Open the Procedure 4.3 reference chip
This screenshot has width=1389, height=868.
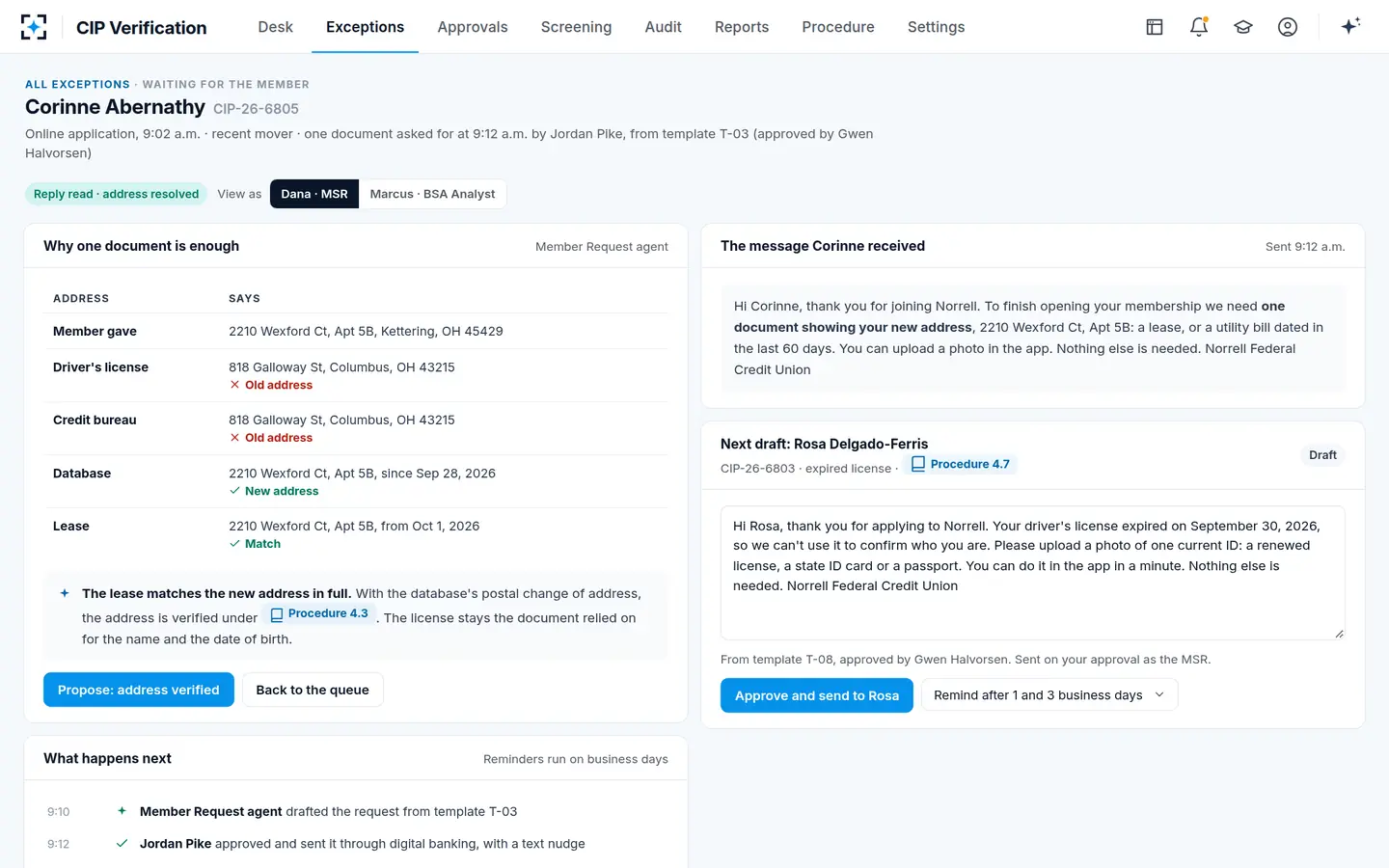point(319,613)
